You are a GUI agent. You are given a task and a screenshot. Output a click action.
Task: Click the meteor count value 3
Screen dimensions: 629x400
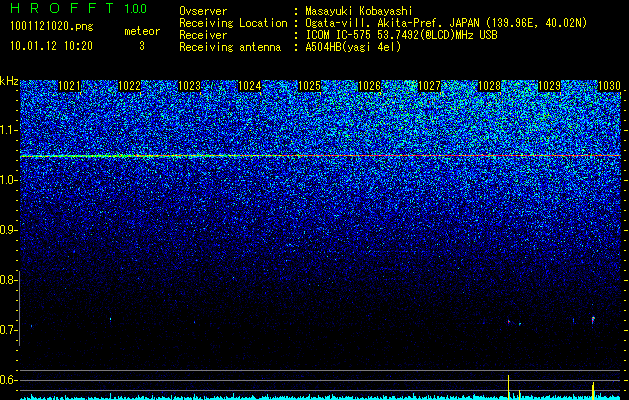[x=142, y=46]
